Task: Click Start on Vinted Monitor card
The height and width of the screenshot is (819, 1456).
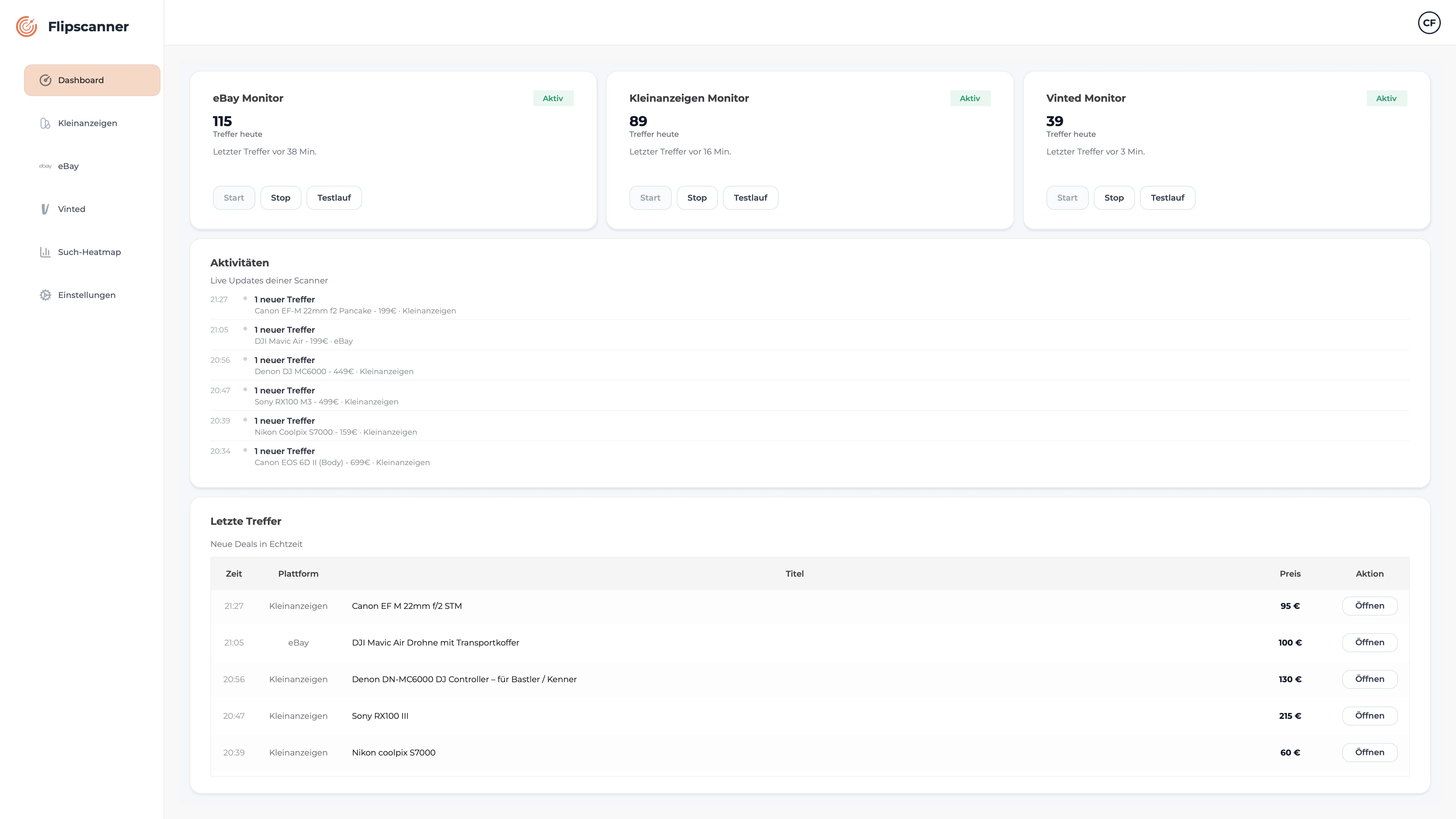Action: [1067, 198]
